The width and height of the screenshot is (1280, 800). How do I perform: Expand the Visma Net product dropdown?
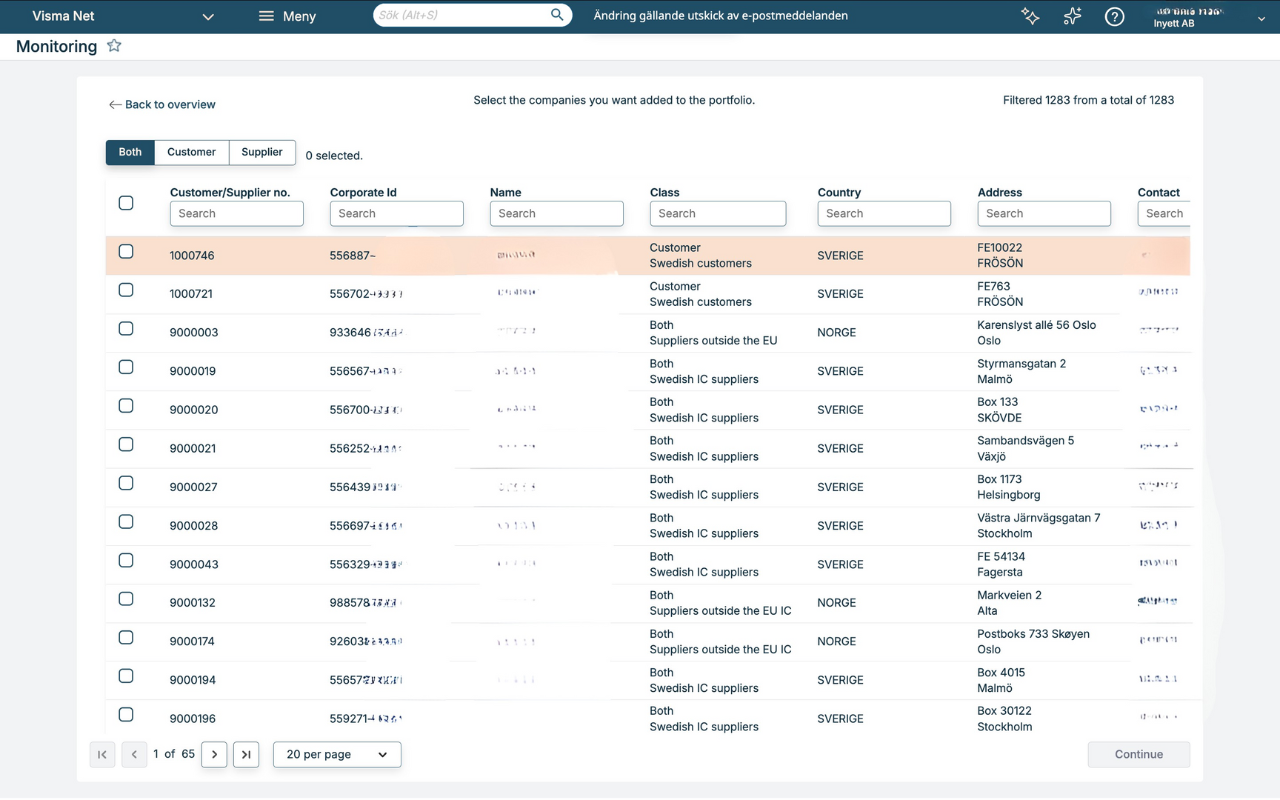click(208, 16)
